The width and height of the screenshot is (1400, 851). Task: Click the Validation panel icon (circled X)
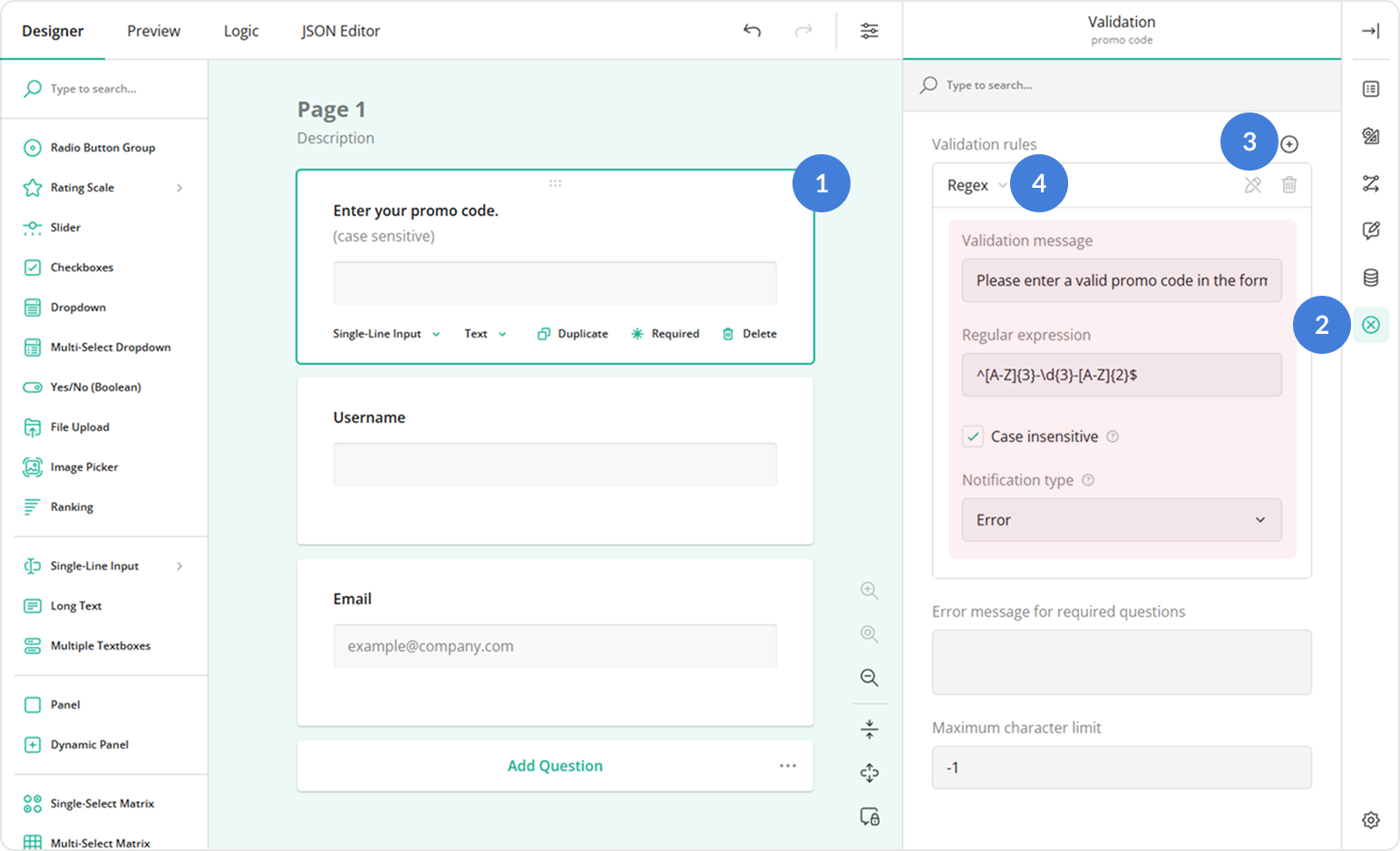tap(1371, 324)
